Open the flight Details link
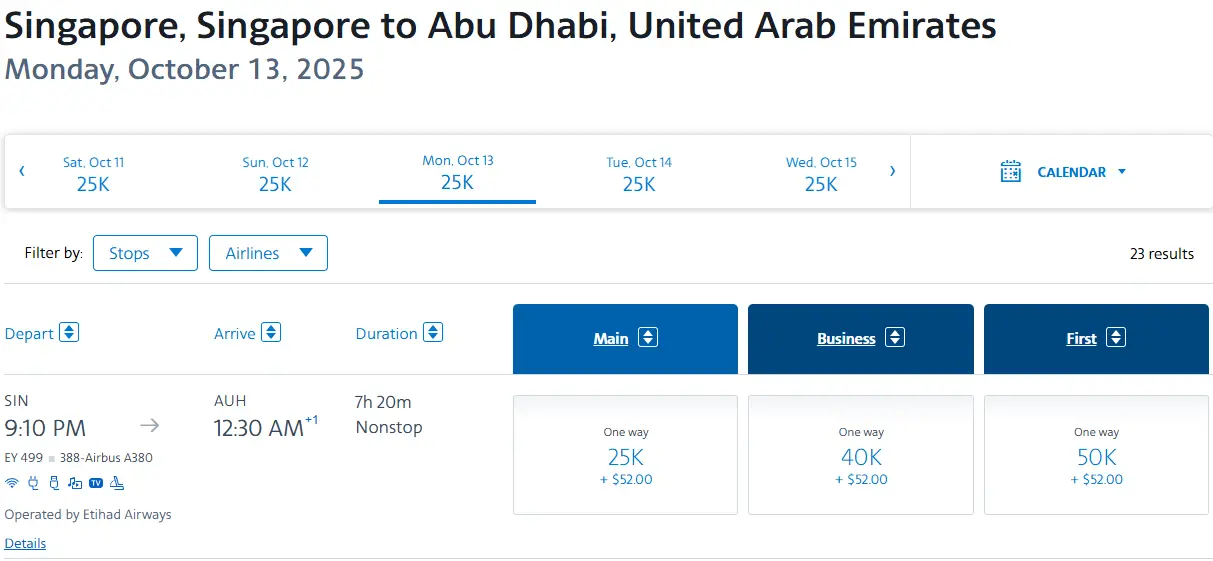Image resolution: width=1213 pixels, height=561 pixels. [25, 544]
